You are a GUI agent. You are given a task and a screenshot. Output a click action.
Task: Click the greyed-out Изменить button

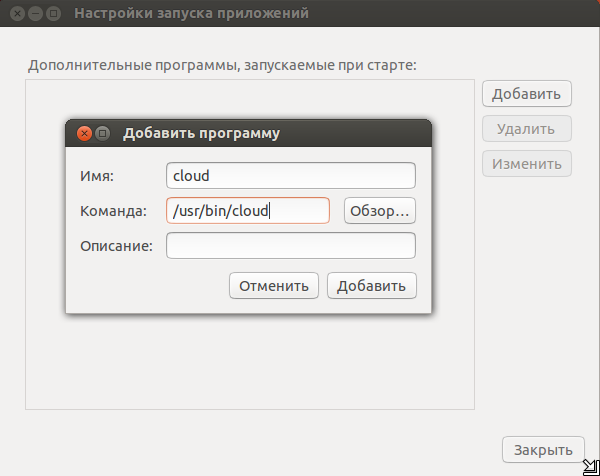(527, 163)
